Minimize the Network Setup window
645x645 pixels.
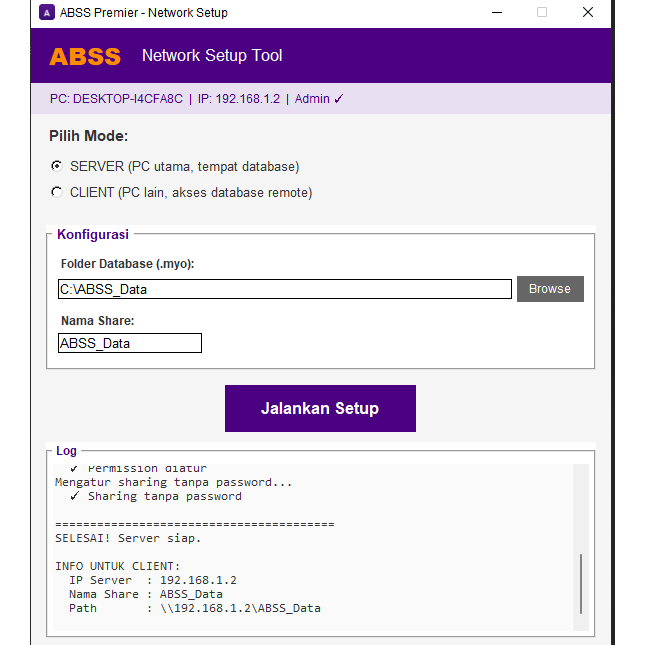click(x=497, y=13)
